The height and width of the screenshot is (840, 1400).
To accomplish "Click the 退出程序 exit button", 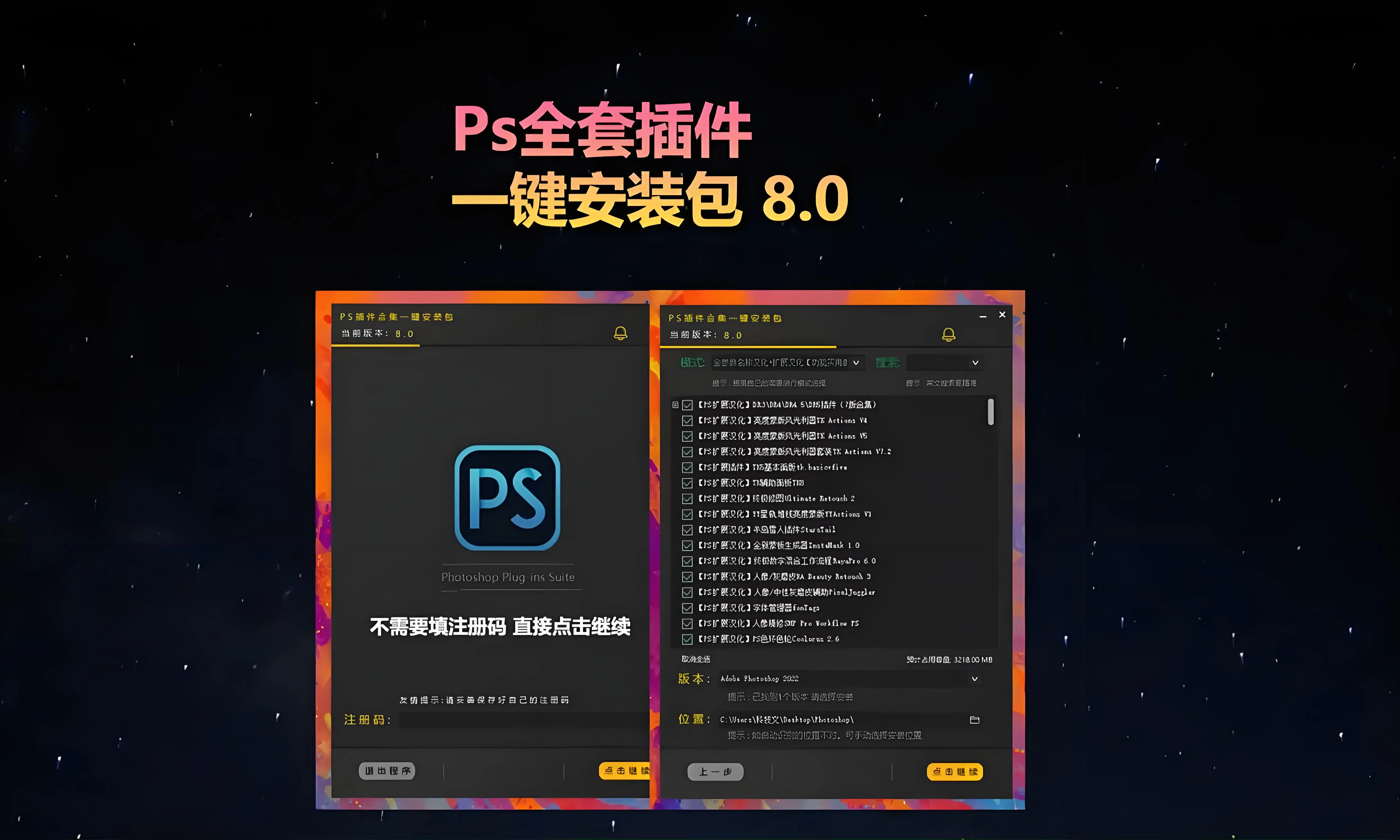I will [x=387, y=771].
